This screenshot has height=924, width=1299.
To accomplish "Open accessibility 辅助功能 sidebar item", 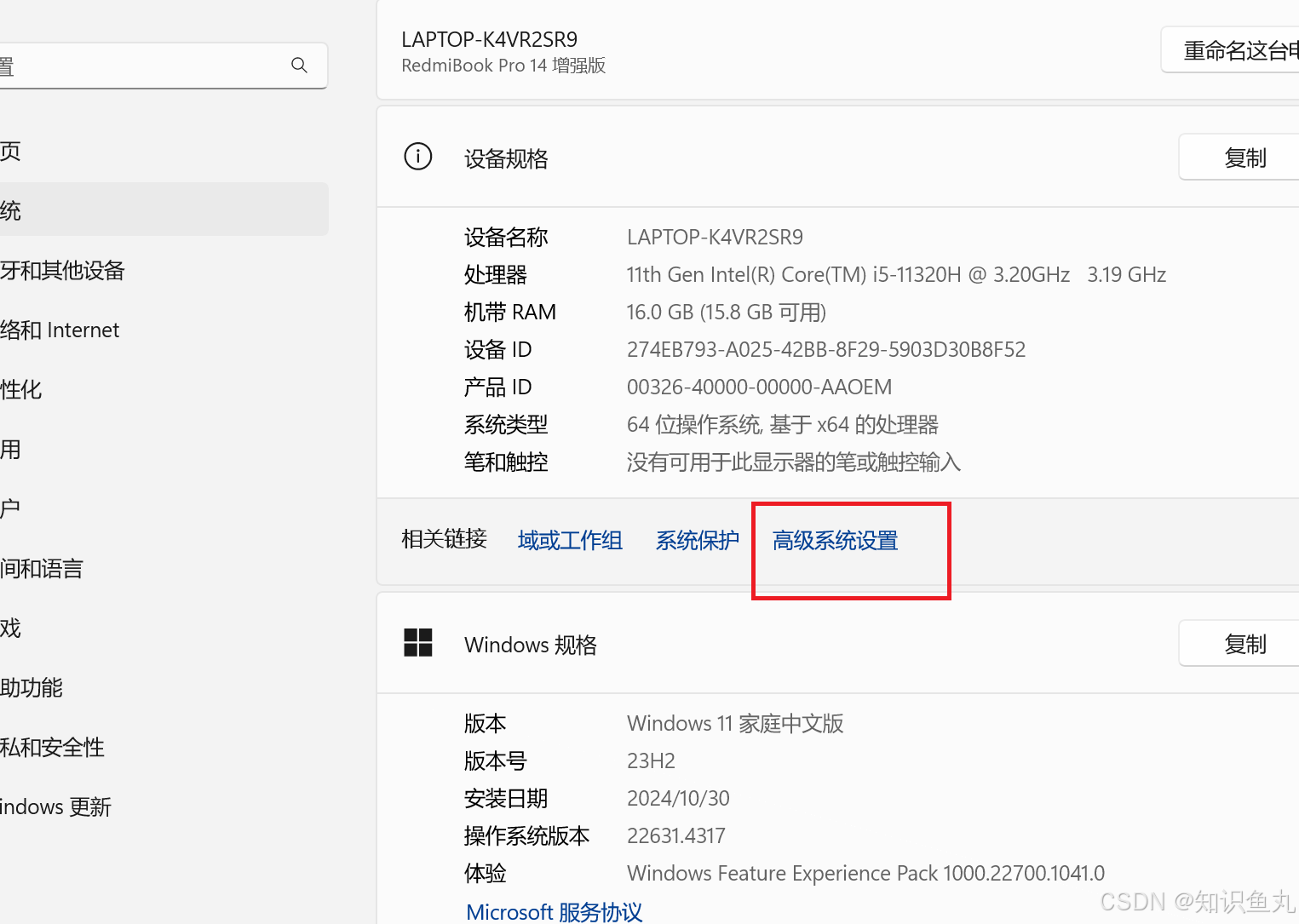I will [164, 688].
